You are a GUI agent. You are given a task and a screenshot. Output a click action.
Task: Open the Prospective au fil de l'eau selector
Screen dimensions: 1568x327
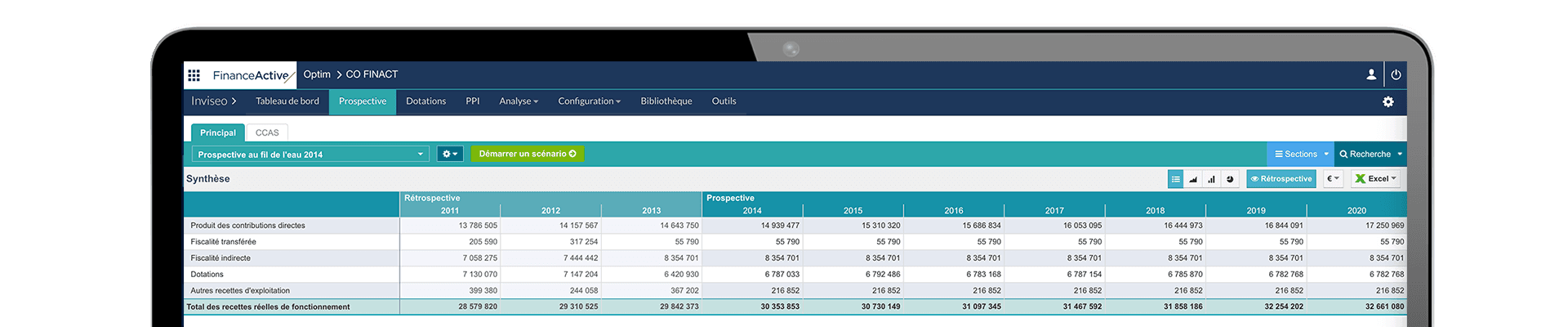pos(310,155)
